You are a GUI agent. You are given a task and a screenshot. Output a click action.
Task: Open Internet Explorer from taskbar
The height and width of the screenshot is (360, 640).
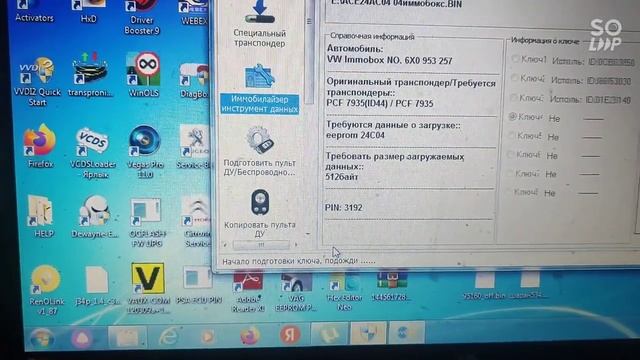click(x=169, y=336)
